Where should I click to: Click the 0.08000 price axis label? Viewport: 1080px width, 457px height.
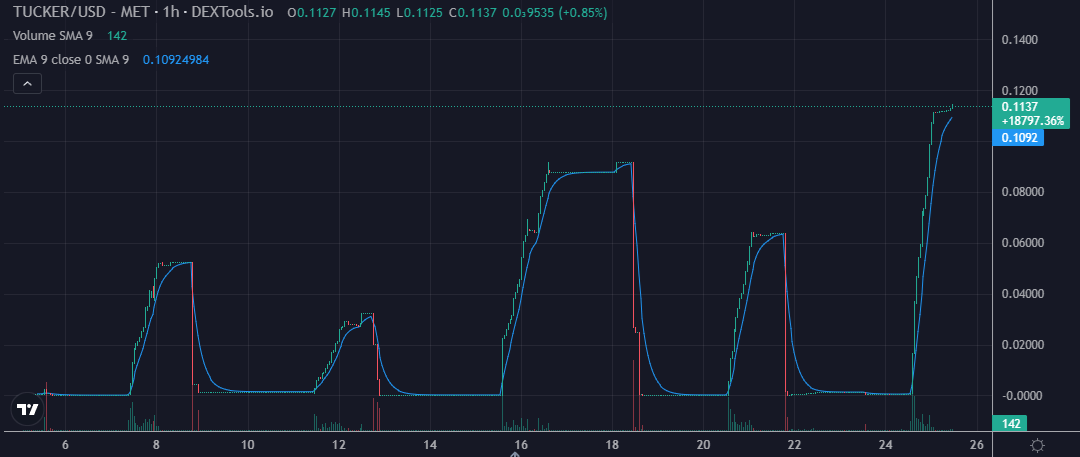point(1021,192)
